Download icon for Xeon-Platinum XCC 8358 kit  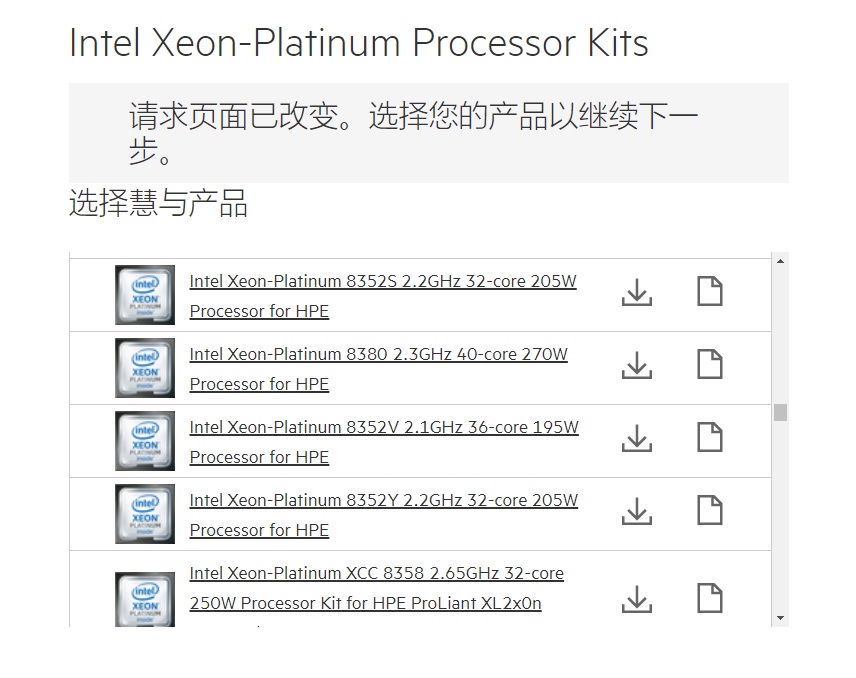(637, 598)
